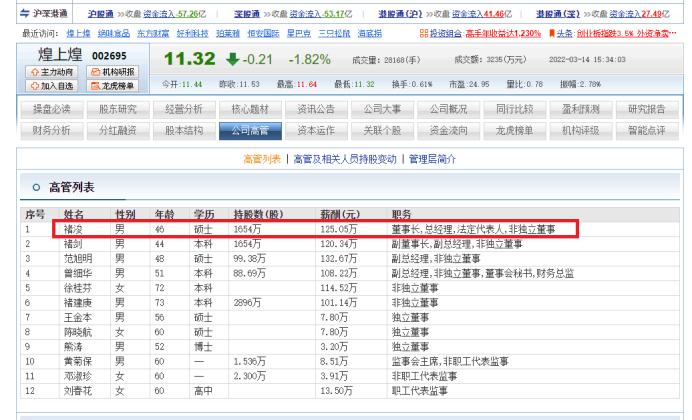This screenshot has width=692, height=420.
Task: Switch to 公司大事 tab
Action: (x=383, y=109)
